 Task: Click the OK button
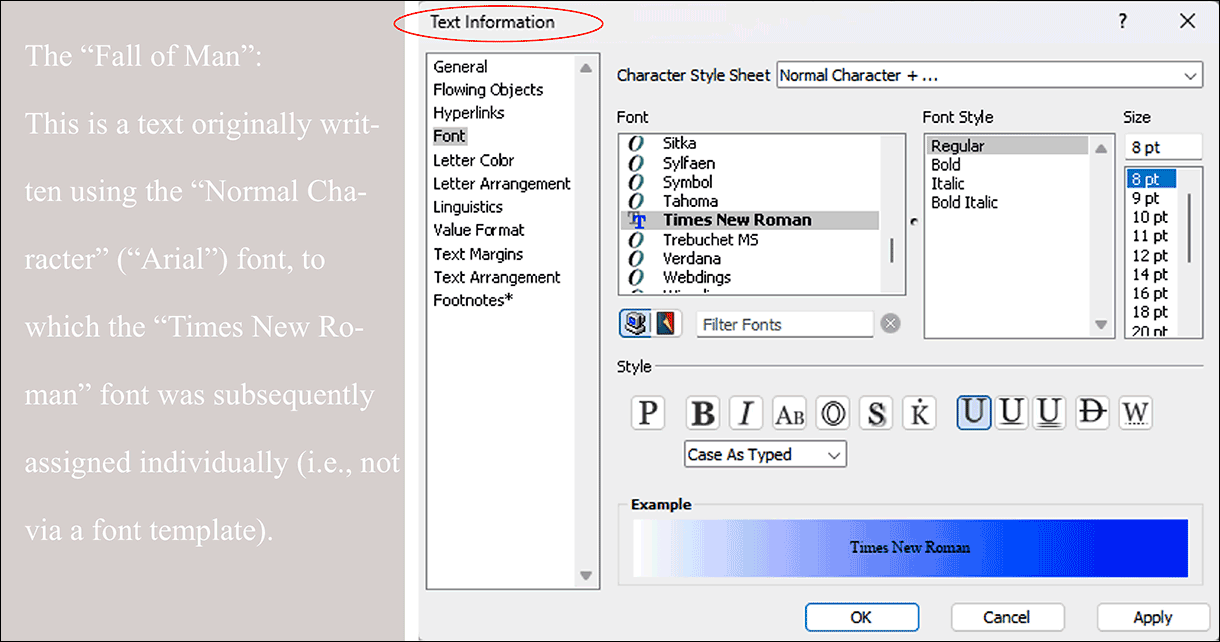pos(861,618)
